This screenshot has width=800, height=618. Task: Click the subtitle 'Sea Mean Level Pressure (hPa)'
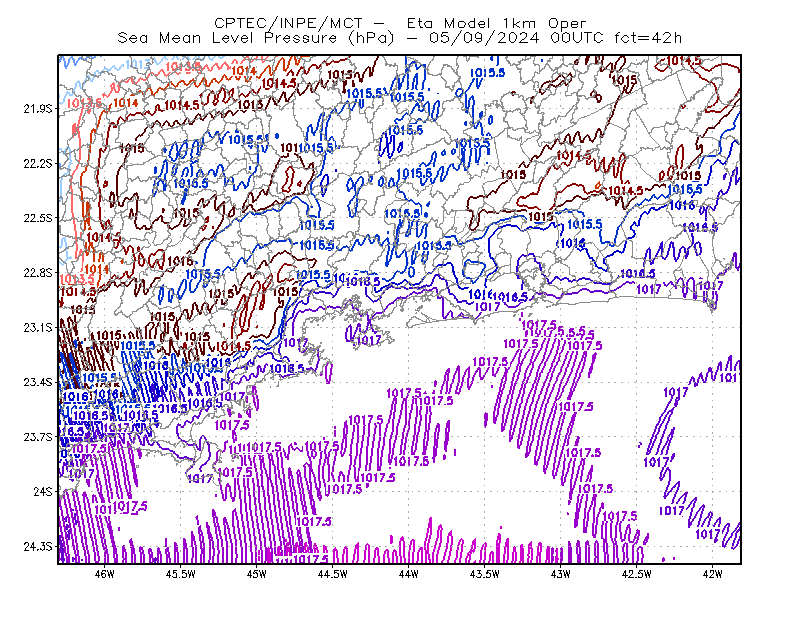[x=256, y=38]
